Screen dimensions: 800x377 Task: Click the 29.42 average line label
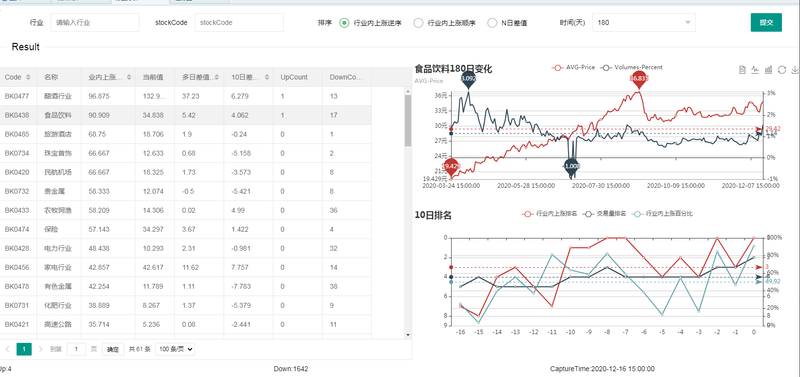pos(773,129)
